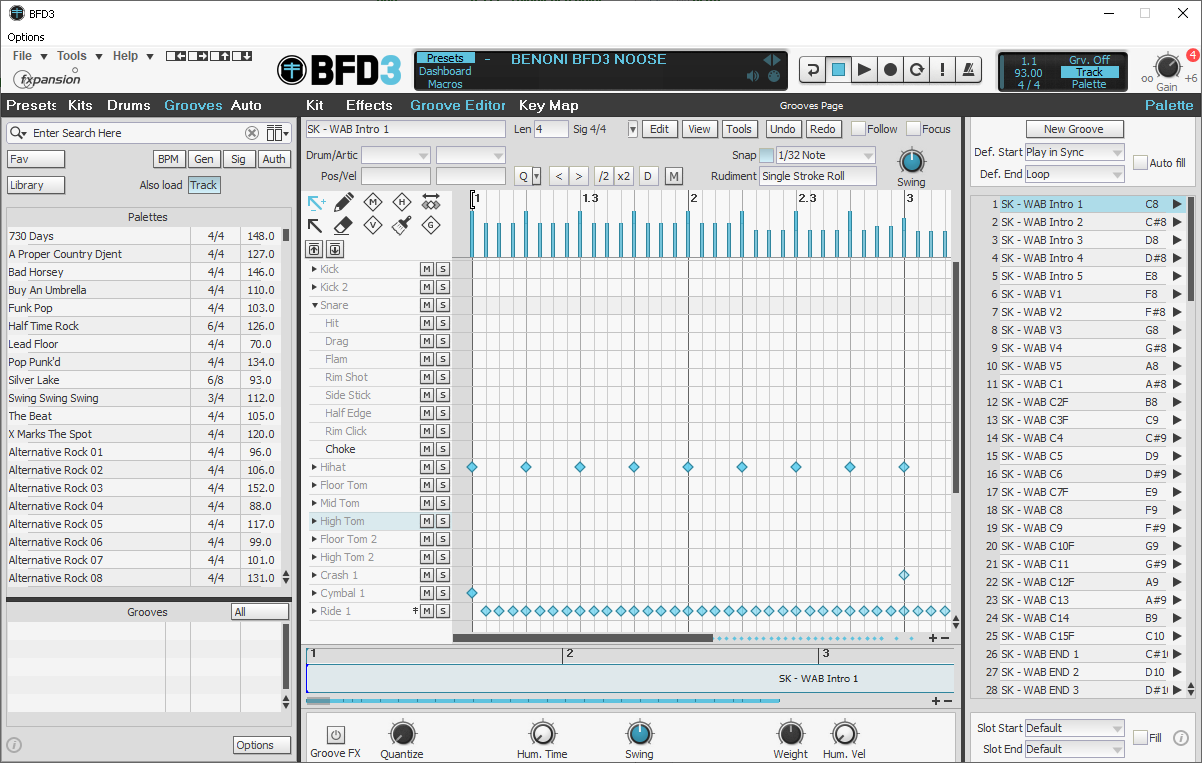
Task: Click the return-to-start transport button
Action: pyautogui.click(x=812, y=70)
